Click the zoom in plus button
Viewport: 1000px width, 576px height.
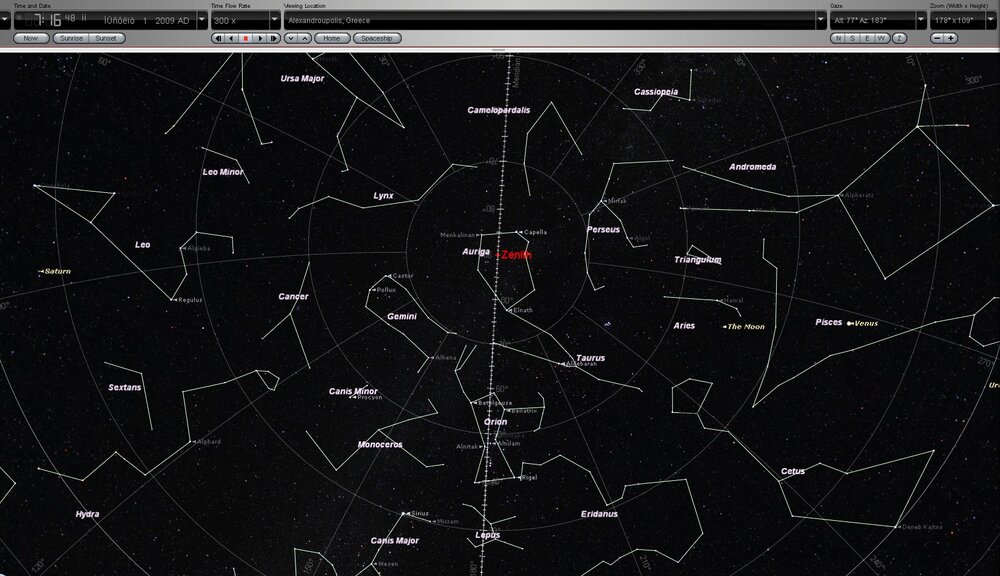click(x=950, y=38)
